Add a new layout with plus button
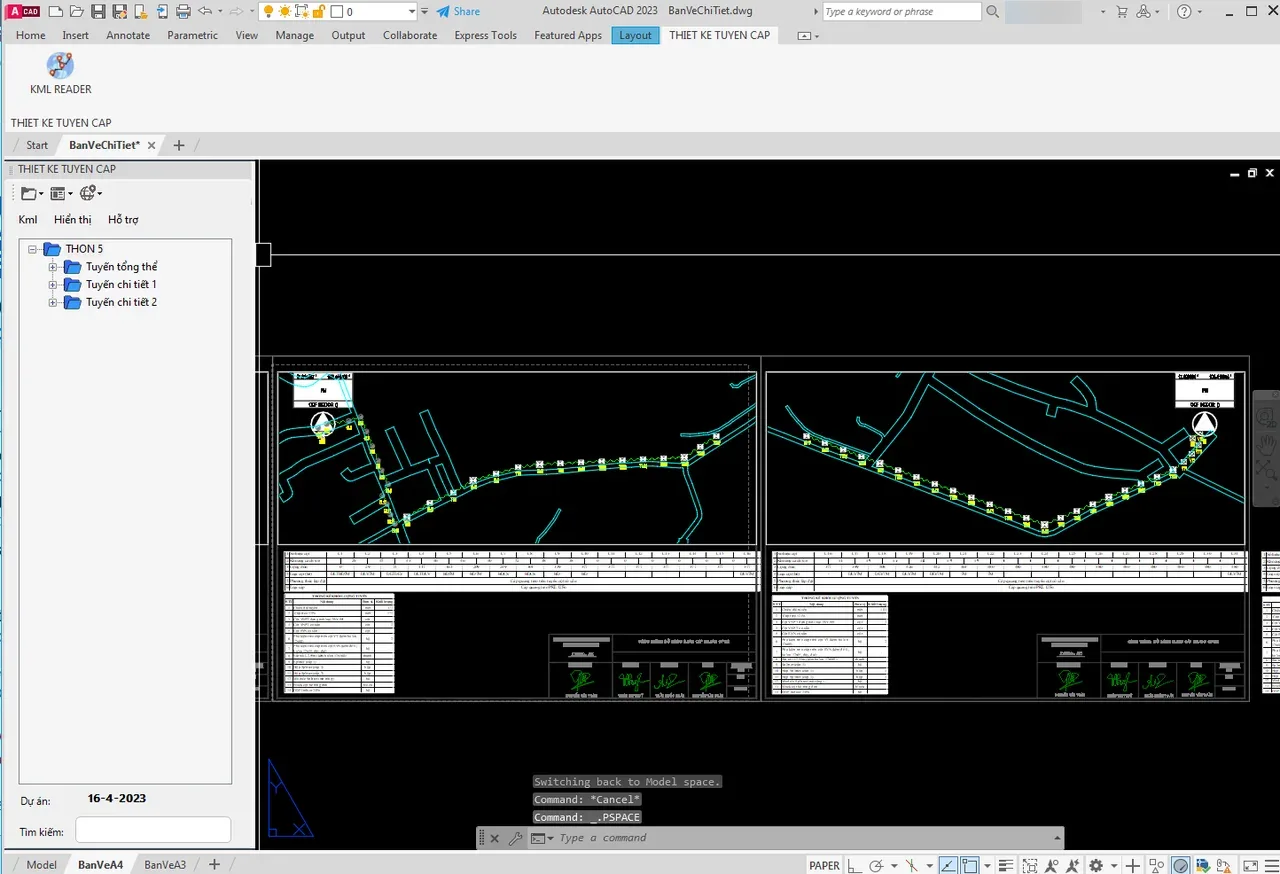Screen dimensions: 1280x874 coord(214,864)
